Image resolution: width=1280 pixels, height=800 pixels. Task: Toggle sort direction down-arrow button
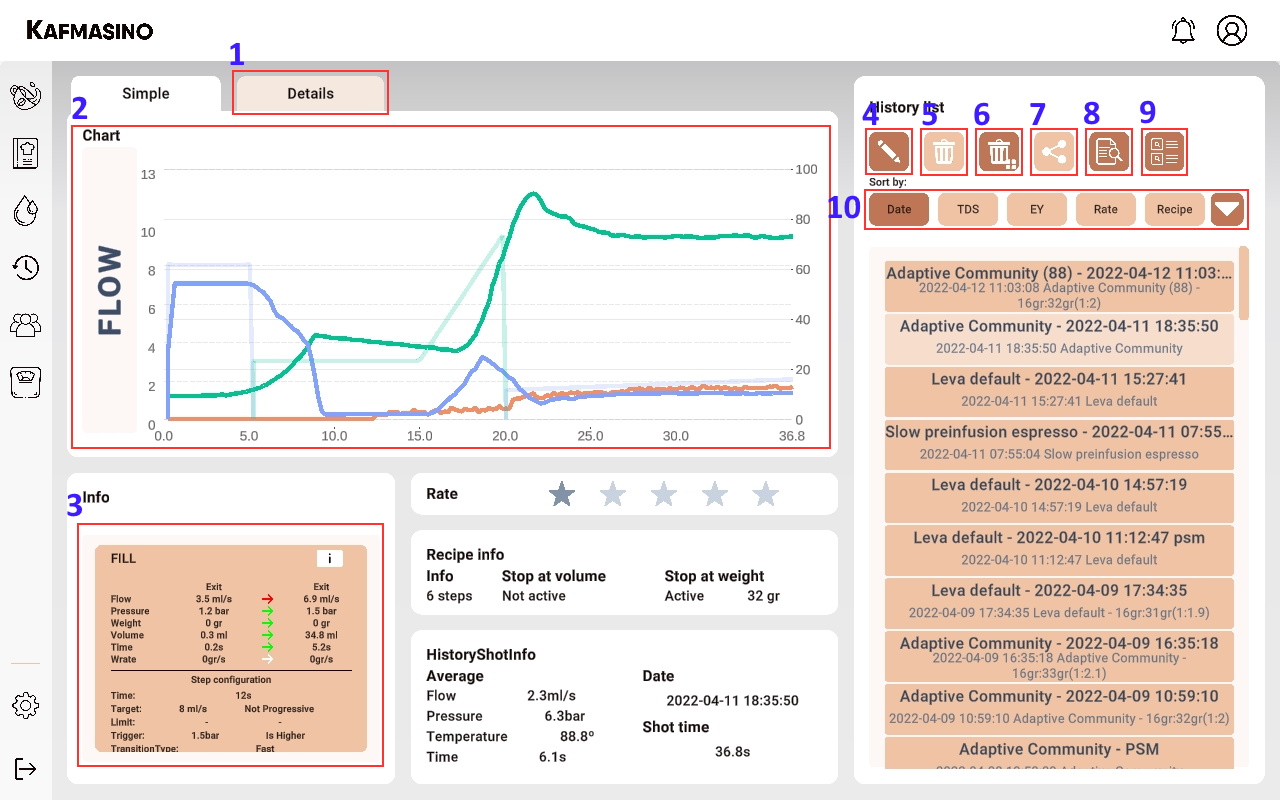1228,209
